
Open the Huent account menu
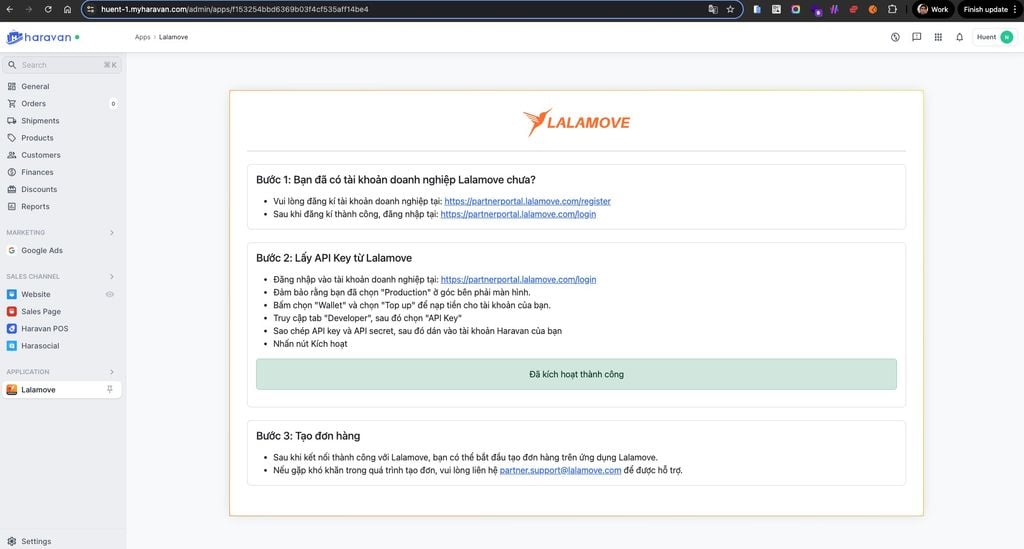993,37
